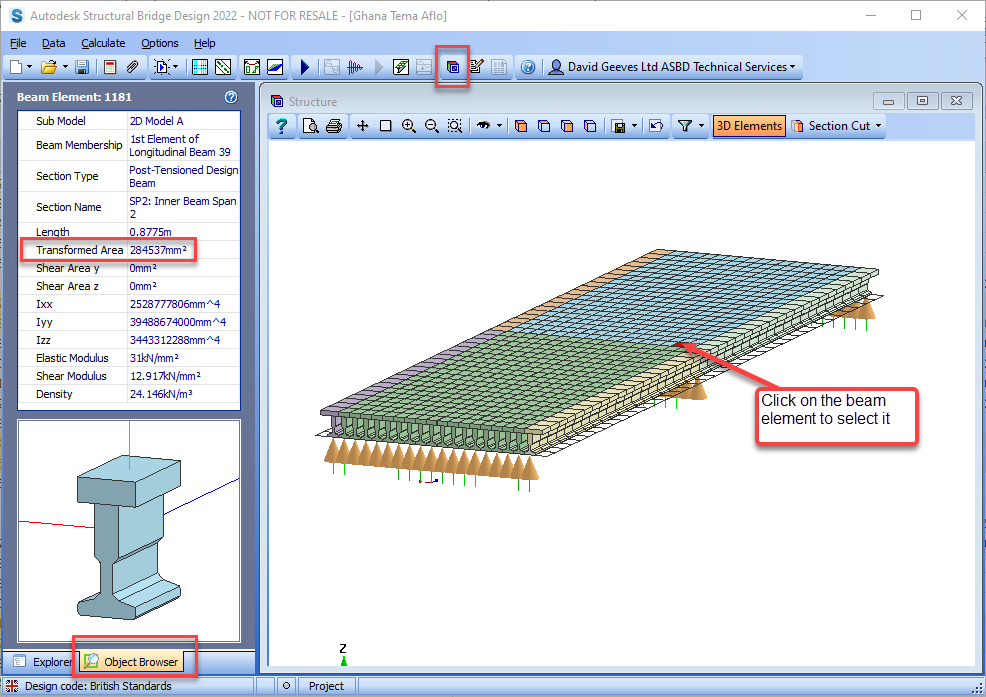Viewport: 986px width, 697px height.
Task: Click the Transformed Area value 284537mm²
Action: (x=158, y=250)
